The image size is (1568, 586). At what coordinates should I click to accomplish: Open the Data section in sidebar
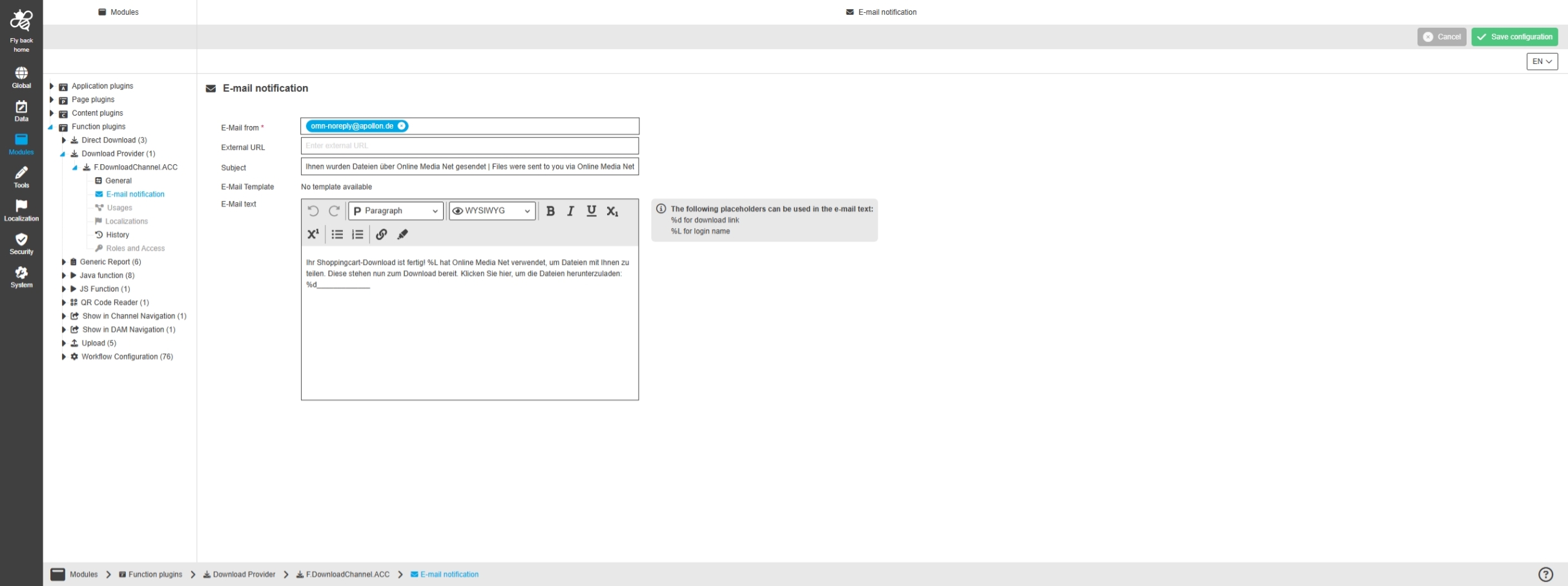coord(21,111)
